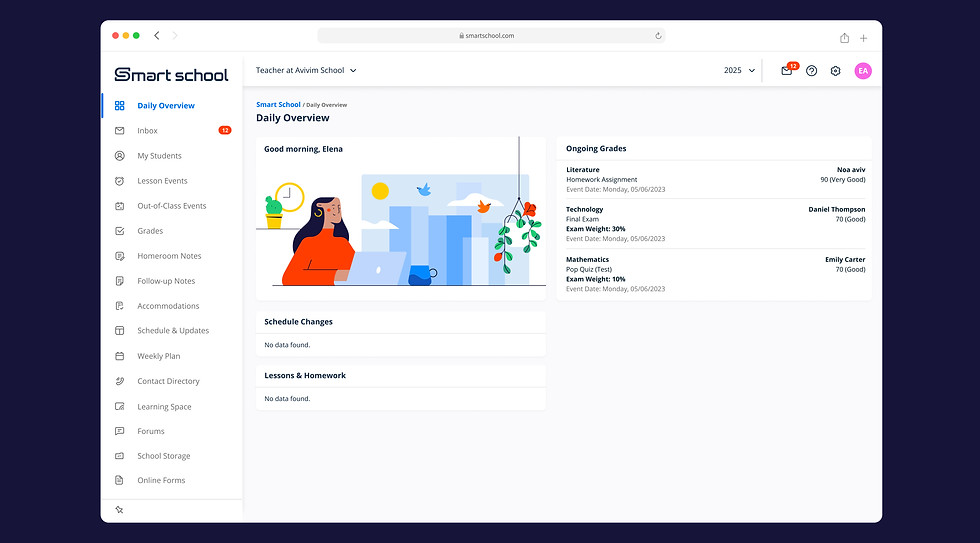This screenshot has height=543, width=980.
Task: Open the 2025 year dropdown
Action: (x=739, y=71)
